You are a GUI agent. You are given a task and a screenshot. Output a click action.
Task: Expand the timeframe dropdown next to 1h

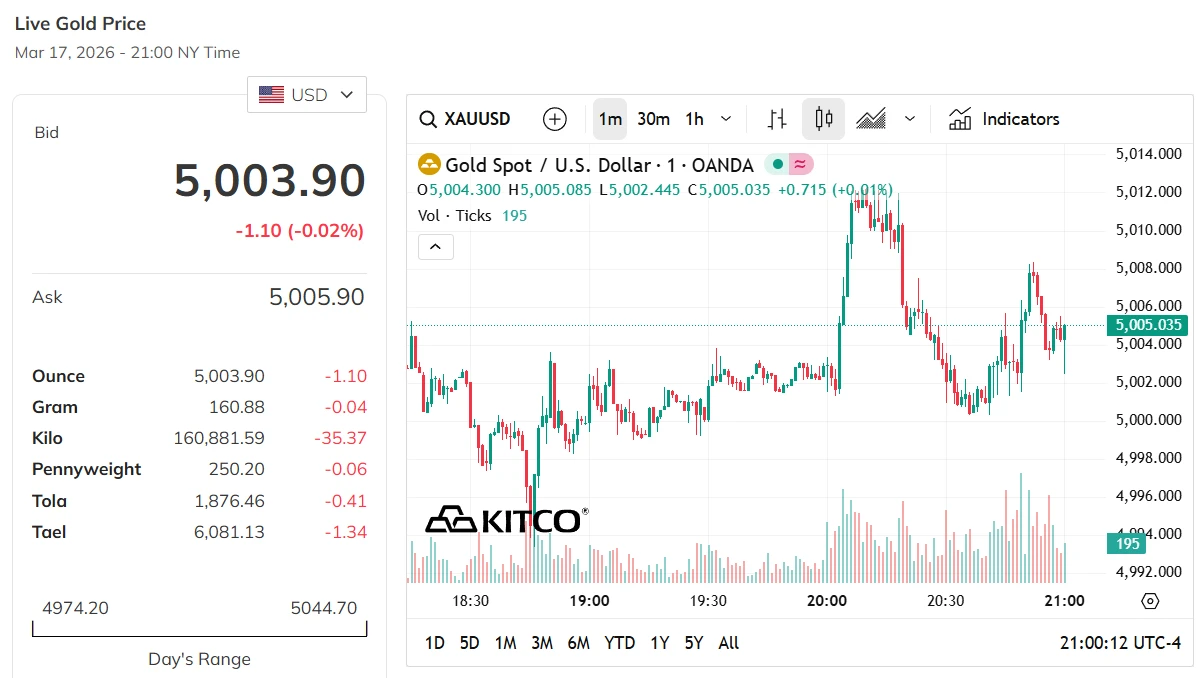pos(725,118)
